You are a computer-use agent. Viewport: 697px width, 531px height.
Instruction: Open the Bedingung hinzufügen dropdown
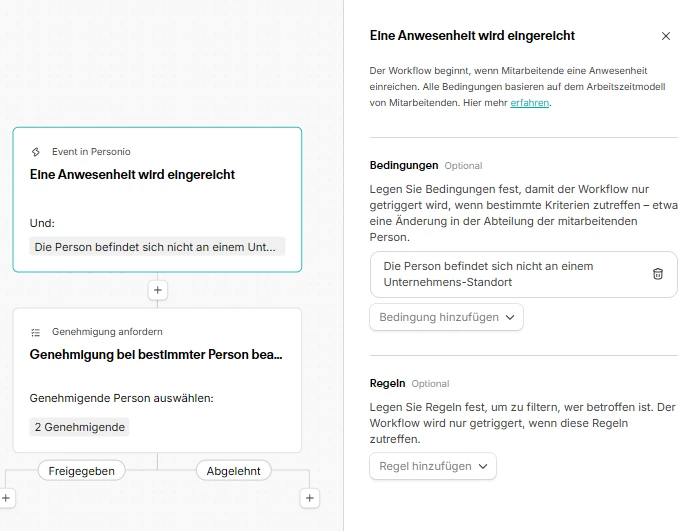pyautogui.click(x=446, y=317)
